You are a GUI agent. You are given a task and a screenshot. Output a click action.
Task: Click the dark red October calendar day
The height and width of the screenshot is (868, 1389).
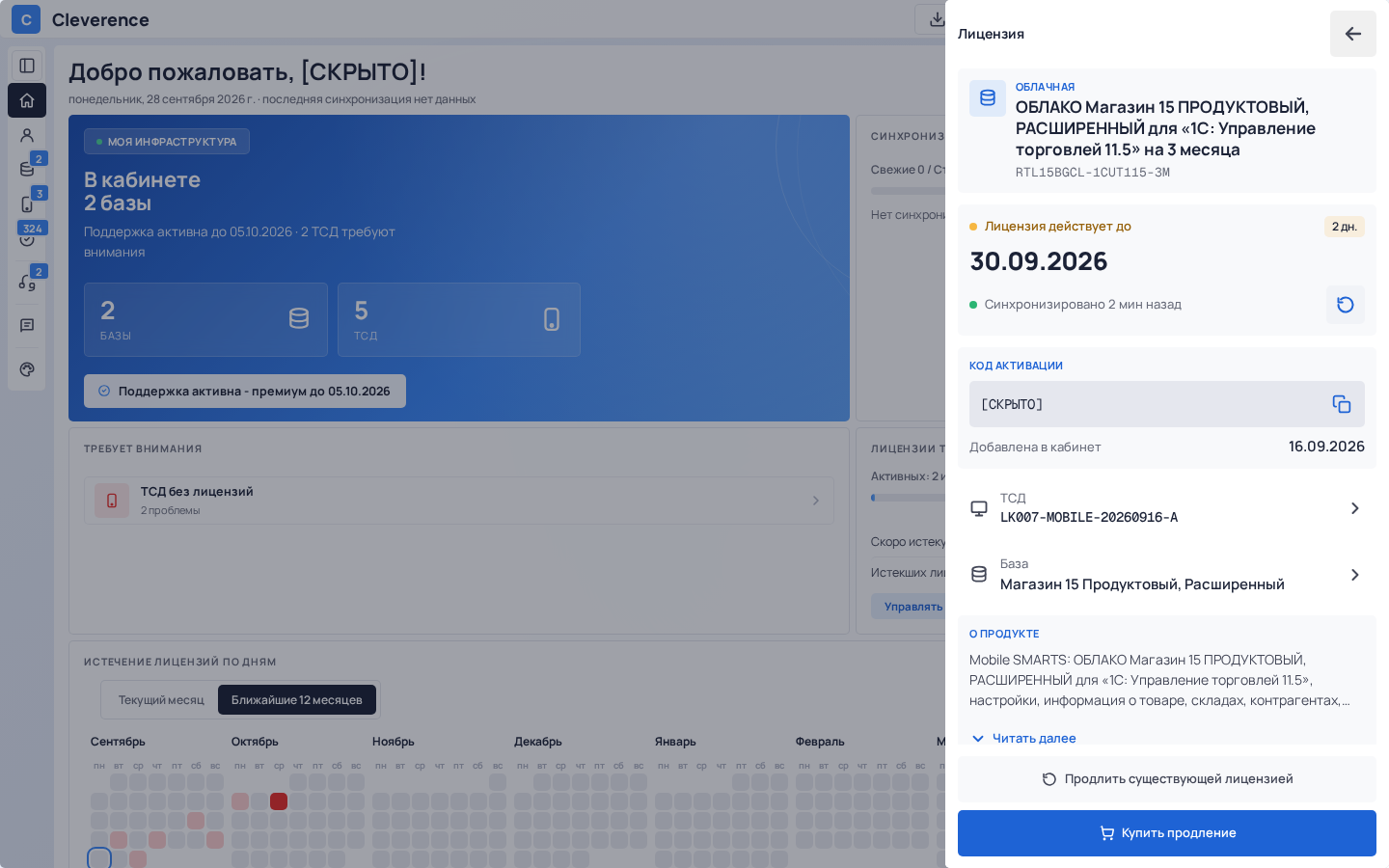coord(279,801)
